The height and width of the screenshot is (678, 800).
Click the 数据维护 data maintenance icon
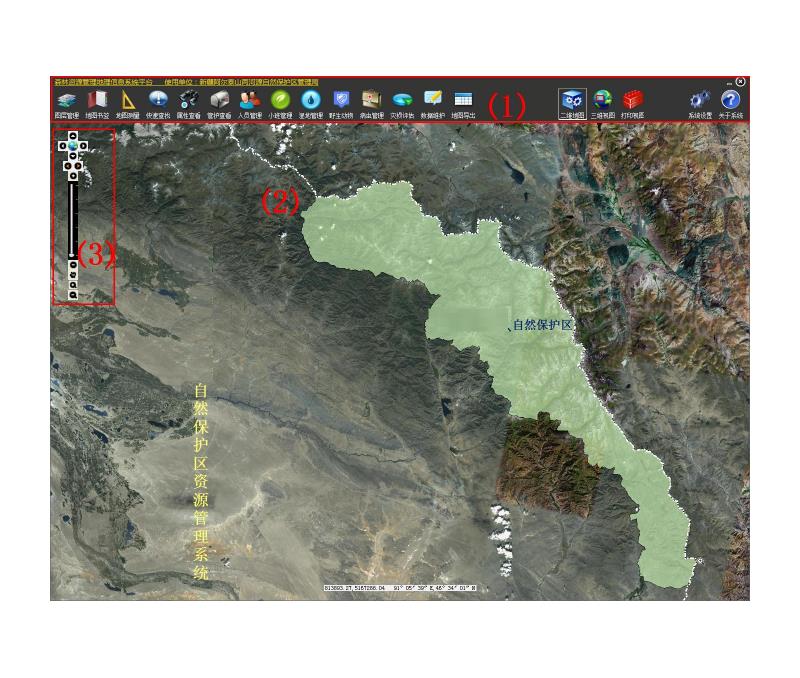click(432, 100)
